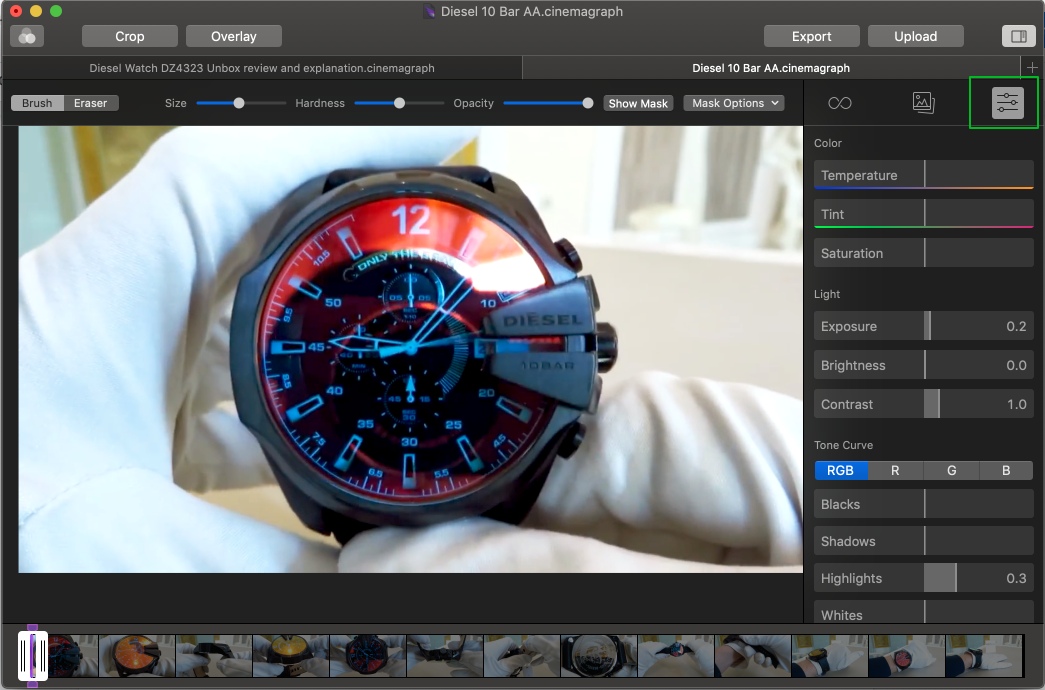1045x690 pixels.
Task: Click the timeline thumbnail showing watch case back
Action: click(x=598, y=656)
